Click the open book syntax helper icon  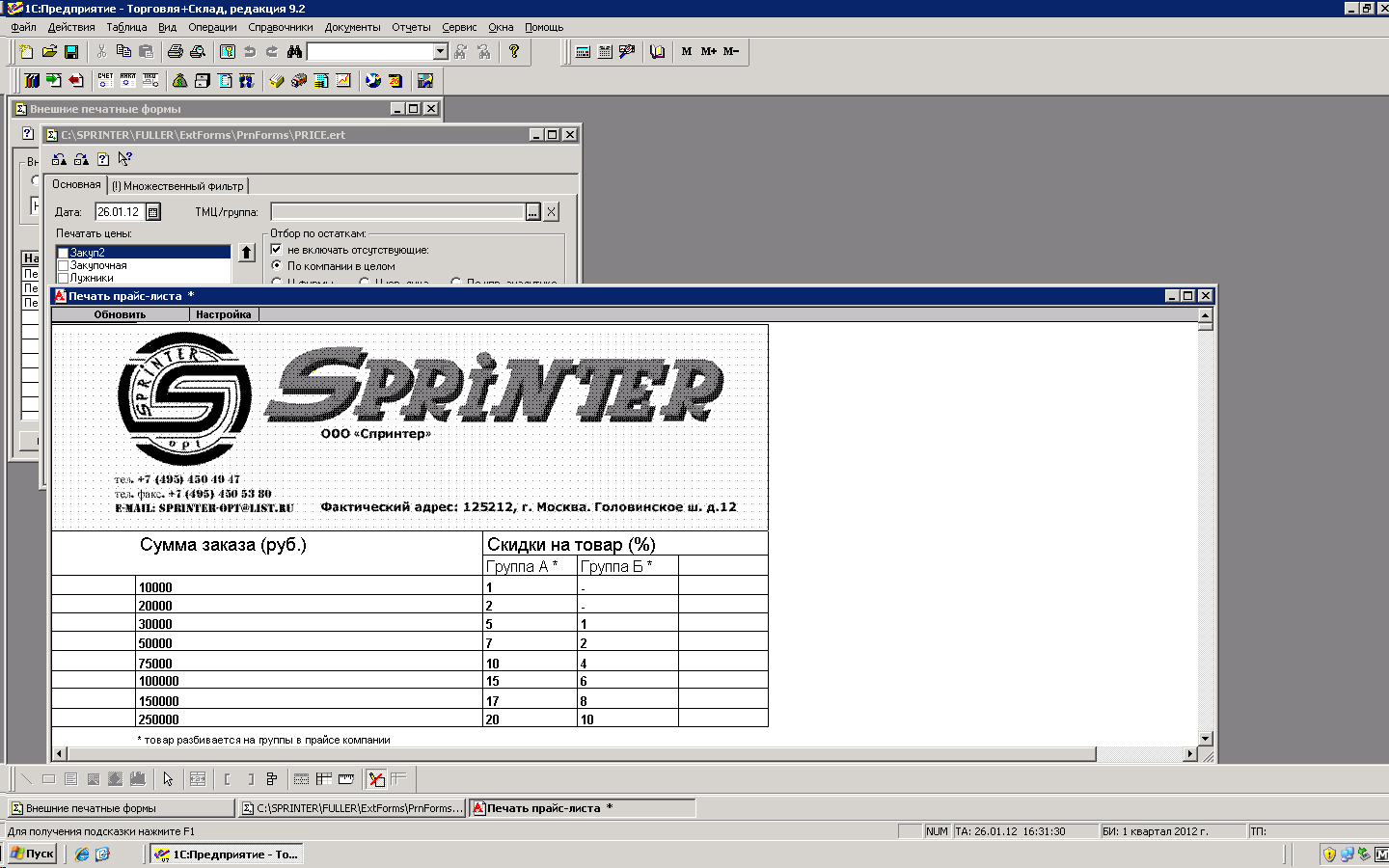point(657,52)
